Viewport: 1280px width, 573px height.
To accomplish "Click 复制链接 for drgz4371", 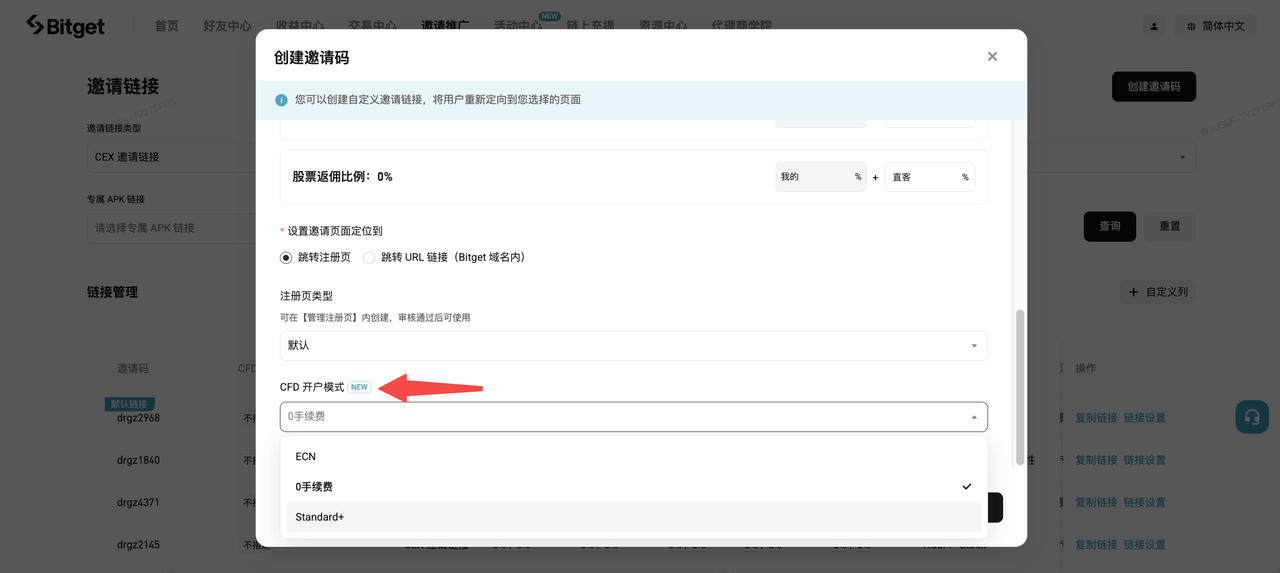I will 1096,503.
